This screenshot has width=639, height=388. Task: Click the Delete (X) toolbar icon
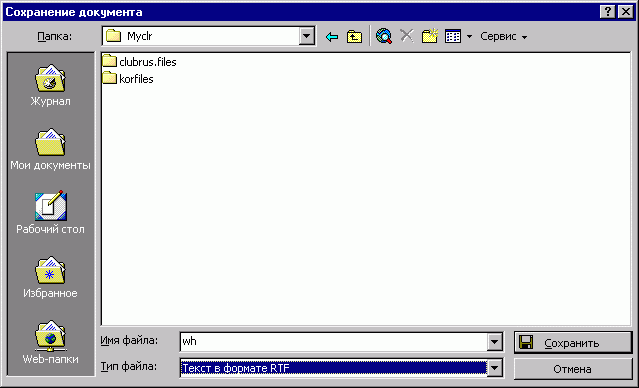pos(406,36)
